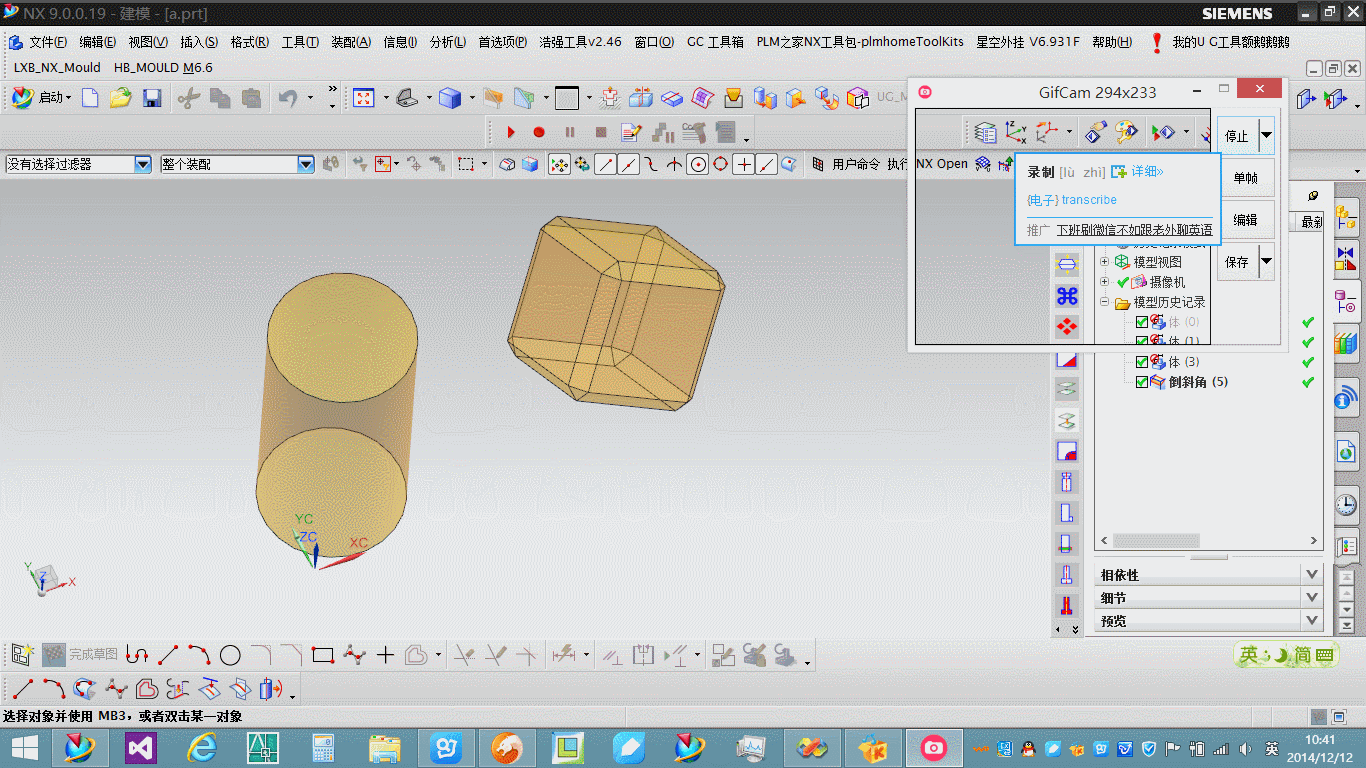Select the Circle sketch tool
Screen dimensions: 1366x768
(230, 655)
